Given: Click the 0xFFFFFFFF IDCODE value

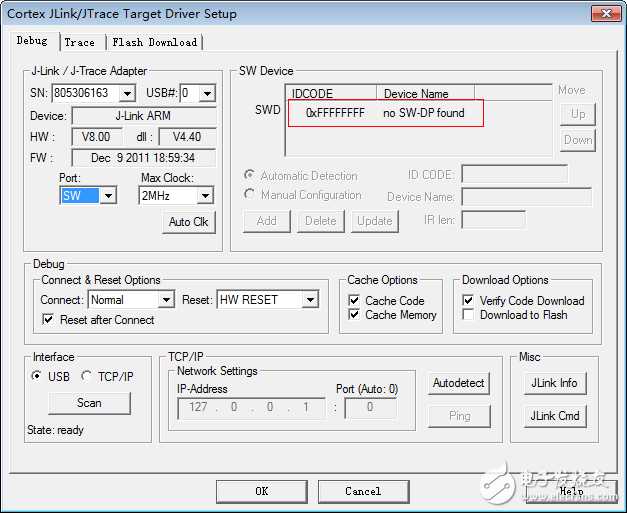Looking at the screenshot, I should (335, 113).
